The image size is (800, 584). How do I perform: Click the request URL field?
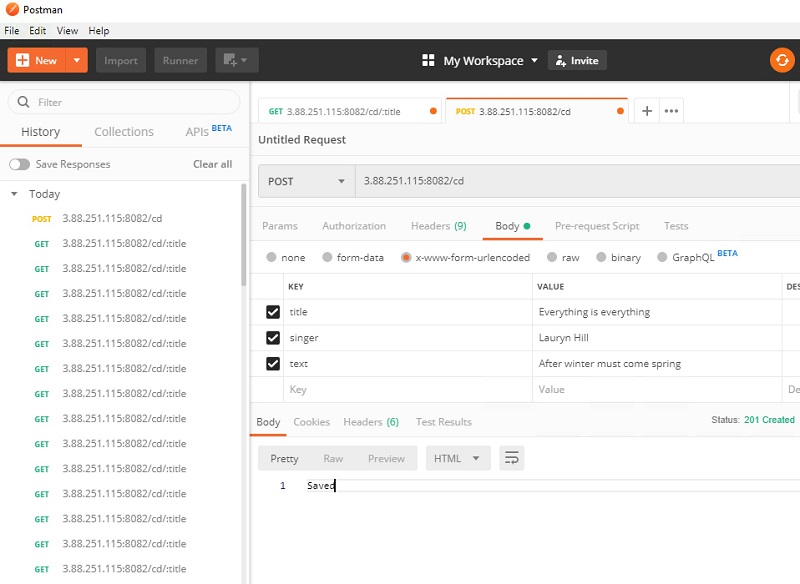tap(578, 181)
